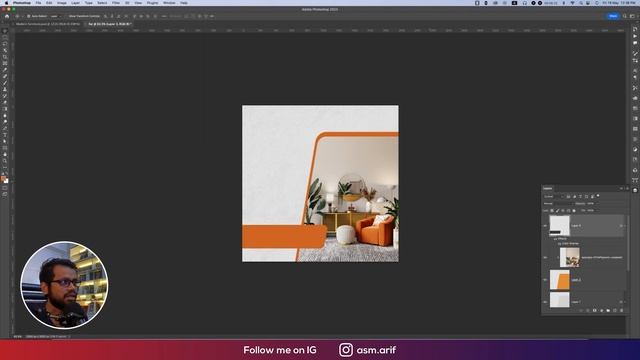Click the blue Share button

[613, 16]
